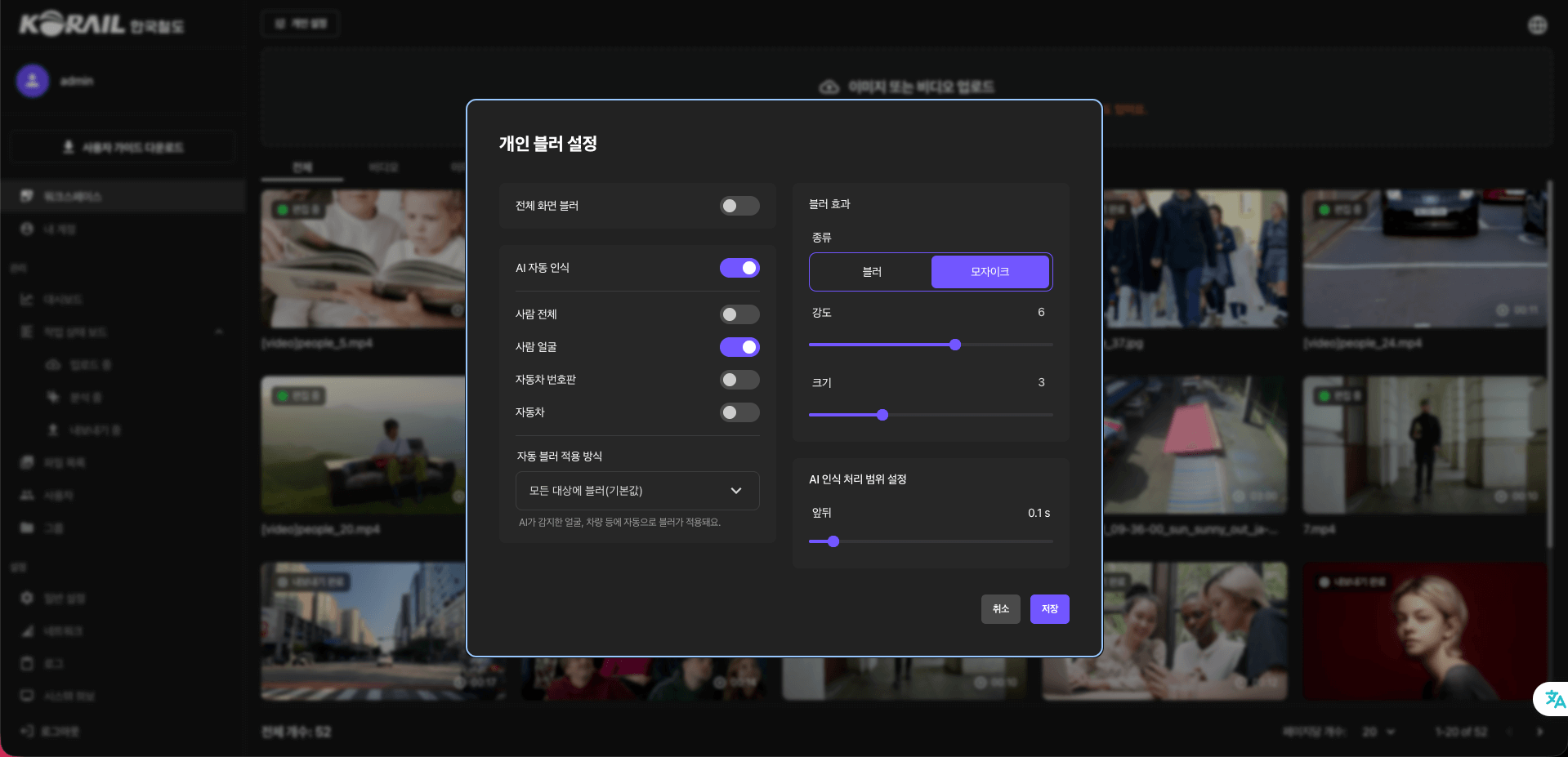This screenshot has width=1568, height=757.
Task: Click the gear settings icon in the sidebar
Action: click(27, 598)
